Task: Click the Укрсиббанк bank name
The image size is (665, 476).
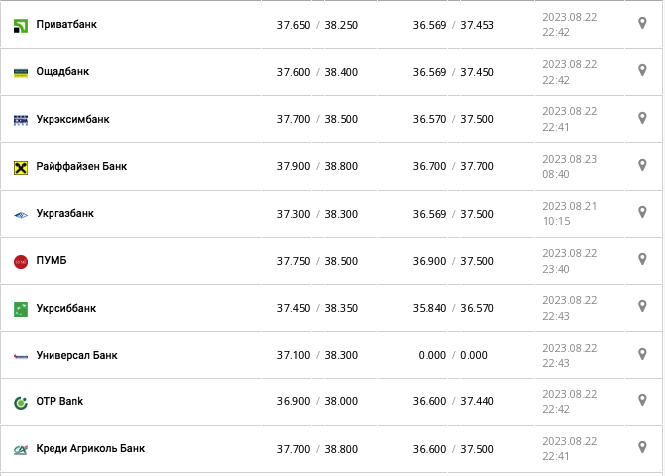Action: [x=66, y=308]
